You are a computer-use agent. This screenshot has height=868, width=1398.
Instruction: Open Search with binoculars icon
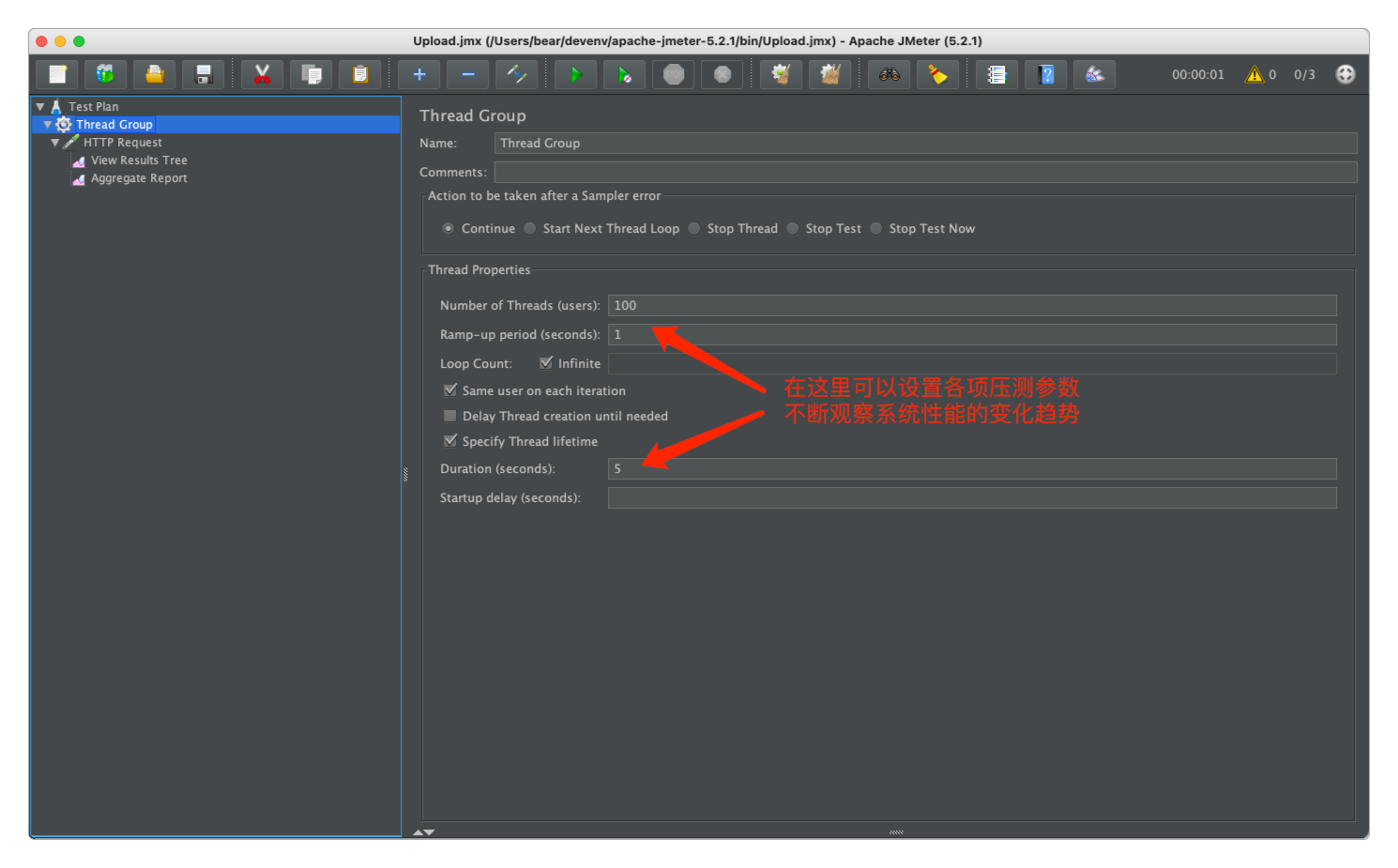coord(889,74)
